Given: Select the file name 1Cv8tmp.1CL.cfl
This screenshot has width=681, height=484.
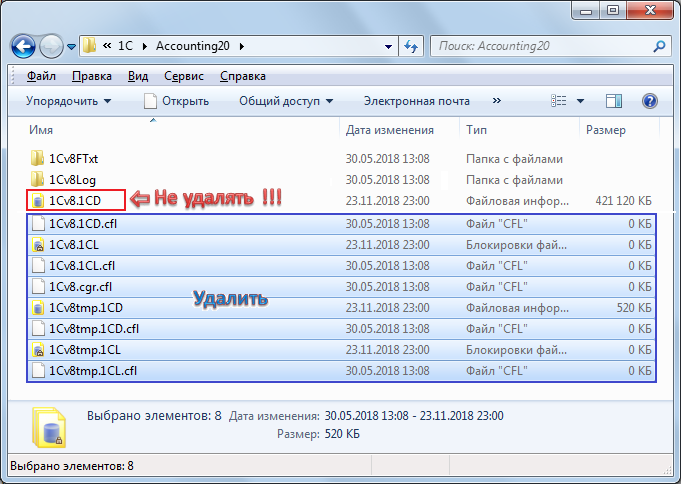Looking at the screenshot, I should click(93, 371).
